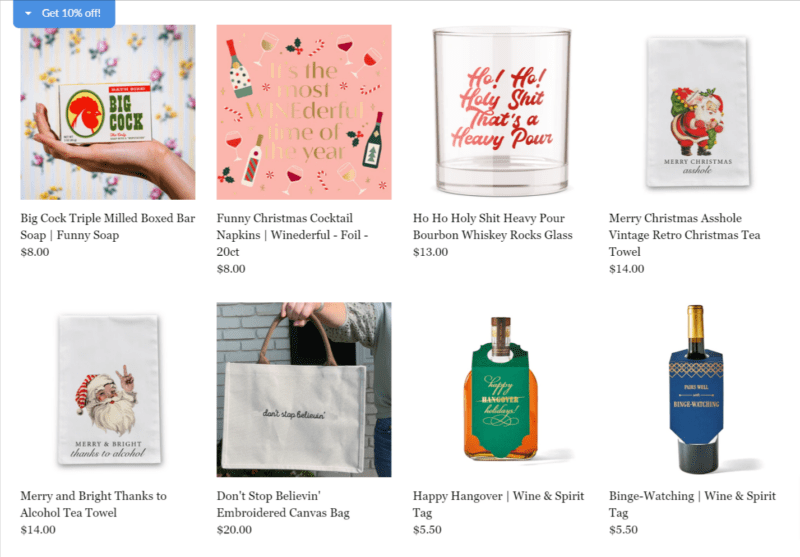Click the $20.00 price of canvas bag
Screen dimensions: 800x557
[x=234, y=529]
